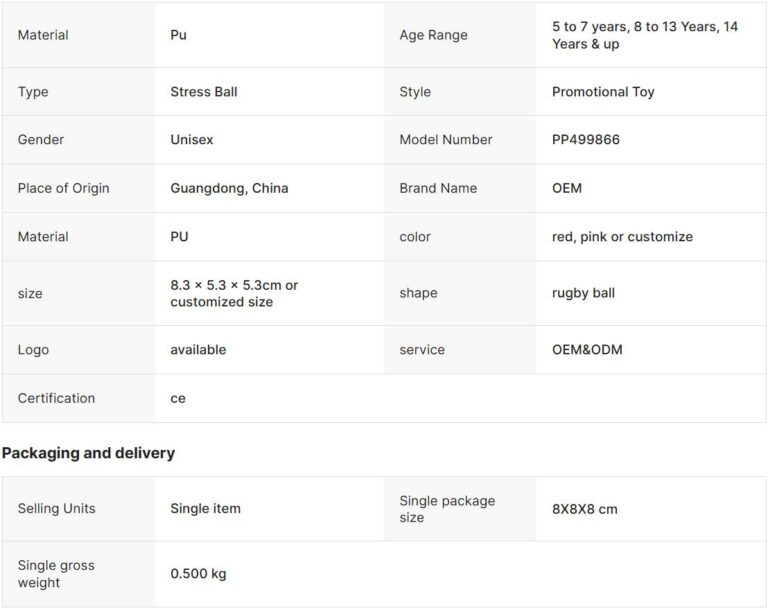Click the '0.500 kg' gross weight value
This screenshot has width=768, height=608.
(x=198, y=574)
